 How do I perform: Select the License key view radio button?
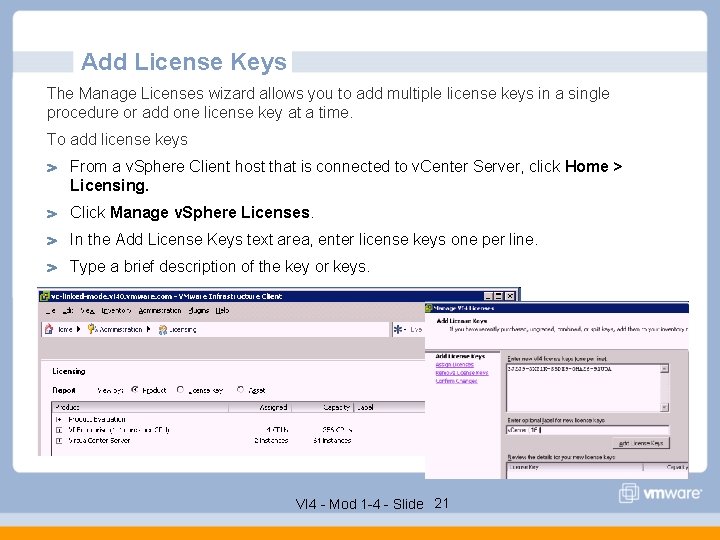[180, 390]
